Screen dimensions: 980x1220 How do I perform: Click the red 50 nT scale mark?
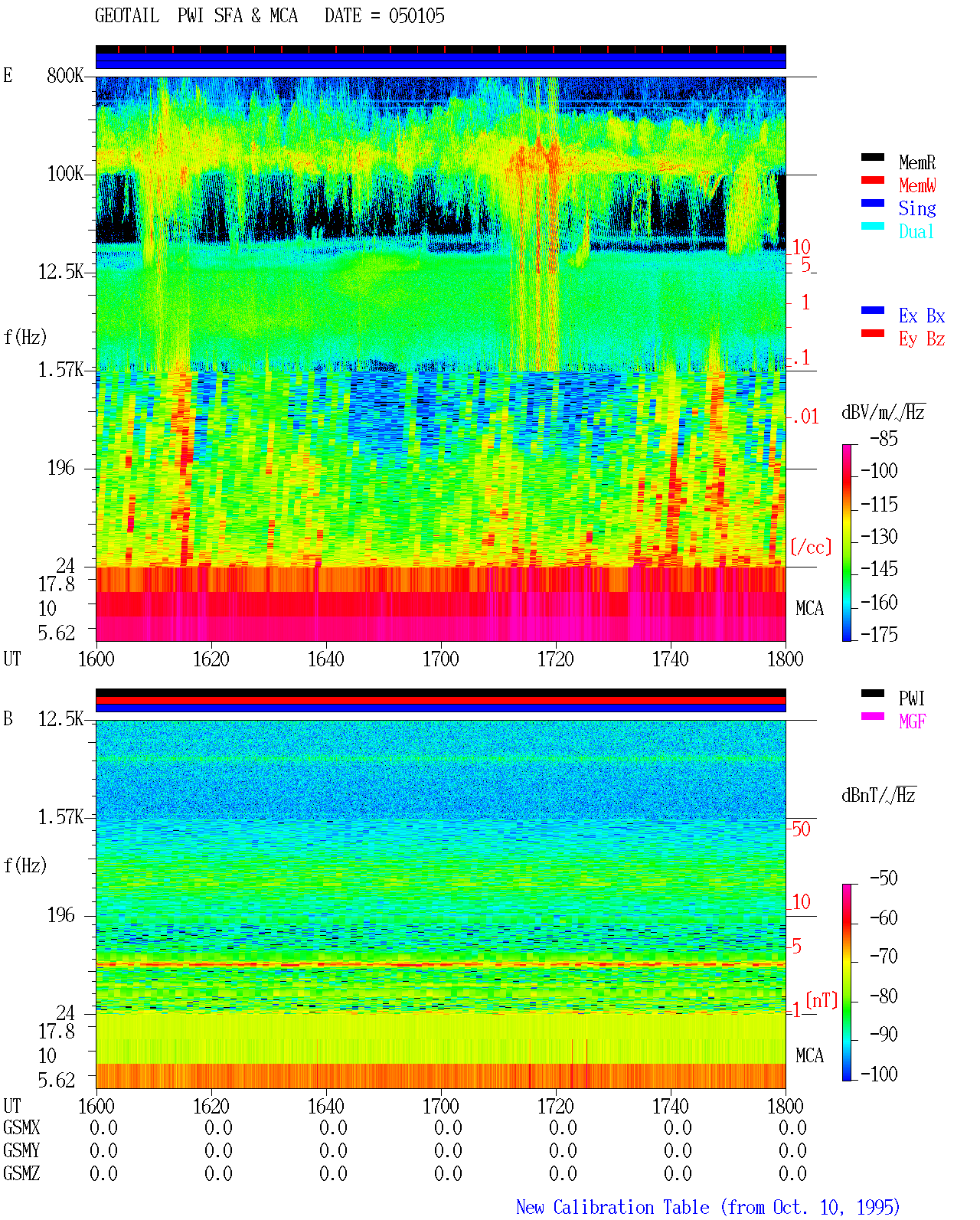pos(801,829)
